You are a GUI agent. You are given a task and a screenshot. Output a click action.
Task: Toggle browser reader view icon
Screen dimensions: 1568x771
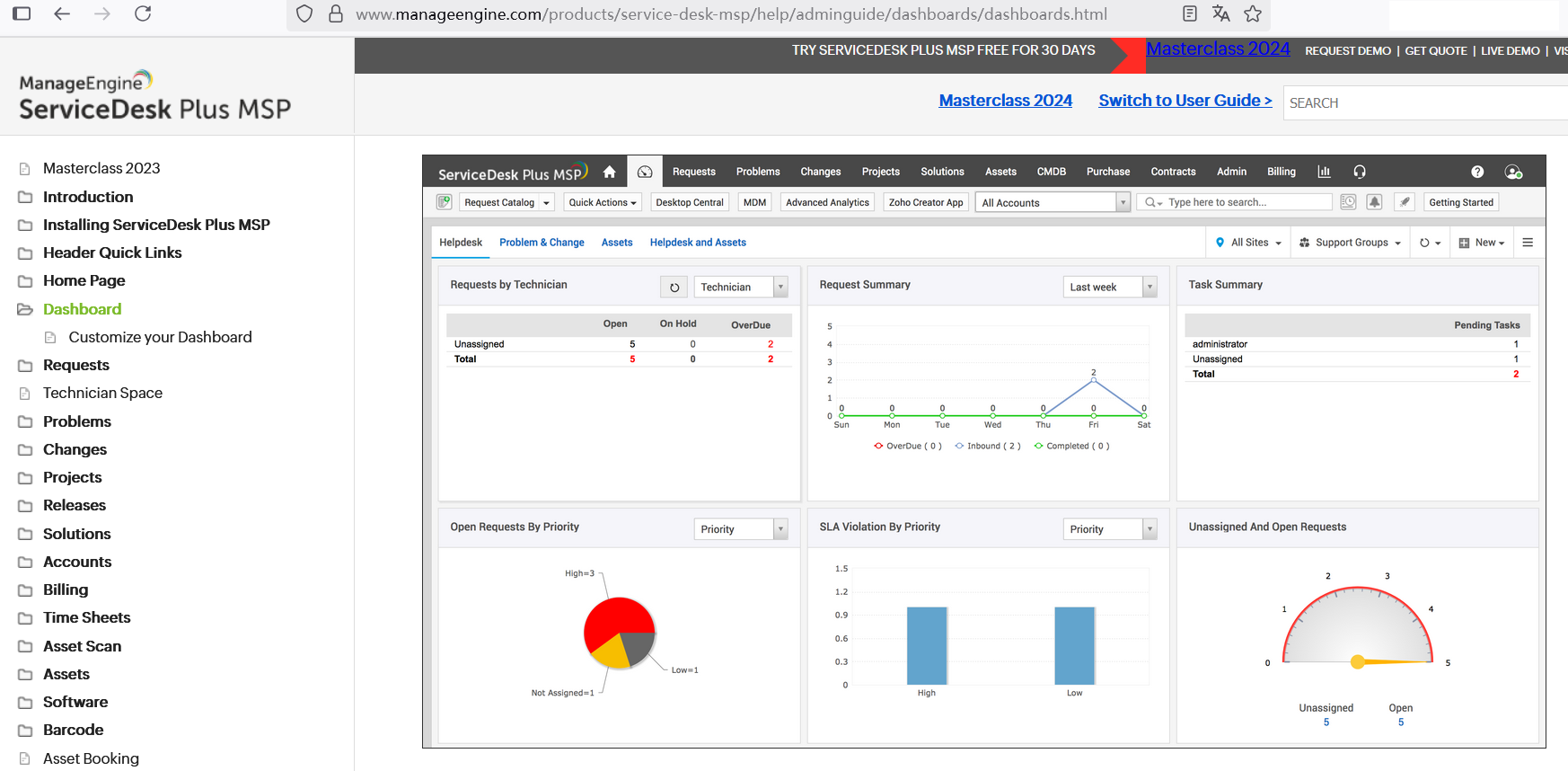[x=1190, y=13]
